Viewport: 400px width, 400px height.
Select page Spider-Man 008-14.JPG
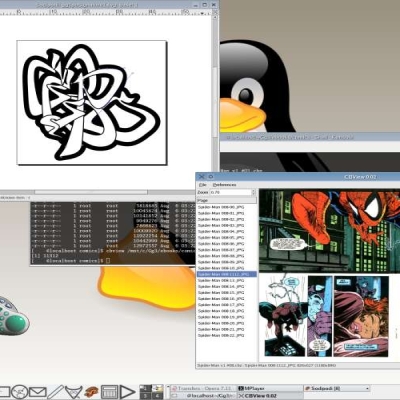pos(227,286)
